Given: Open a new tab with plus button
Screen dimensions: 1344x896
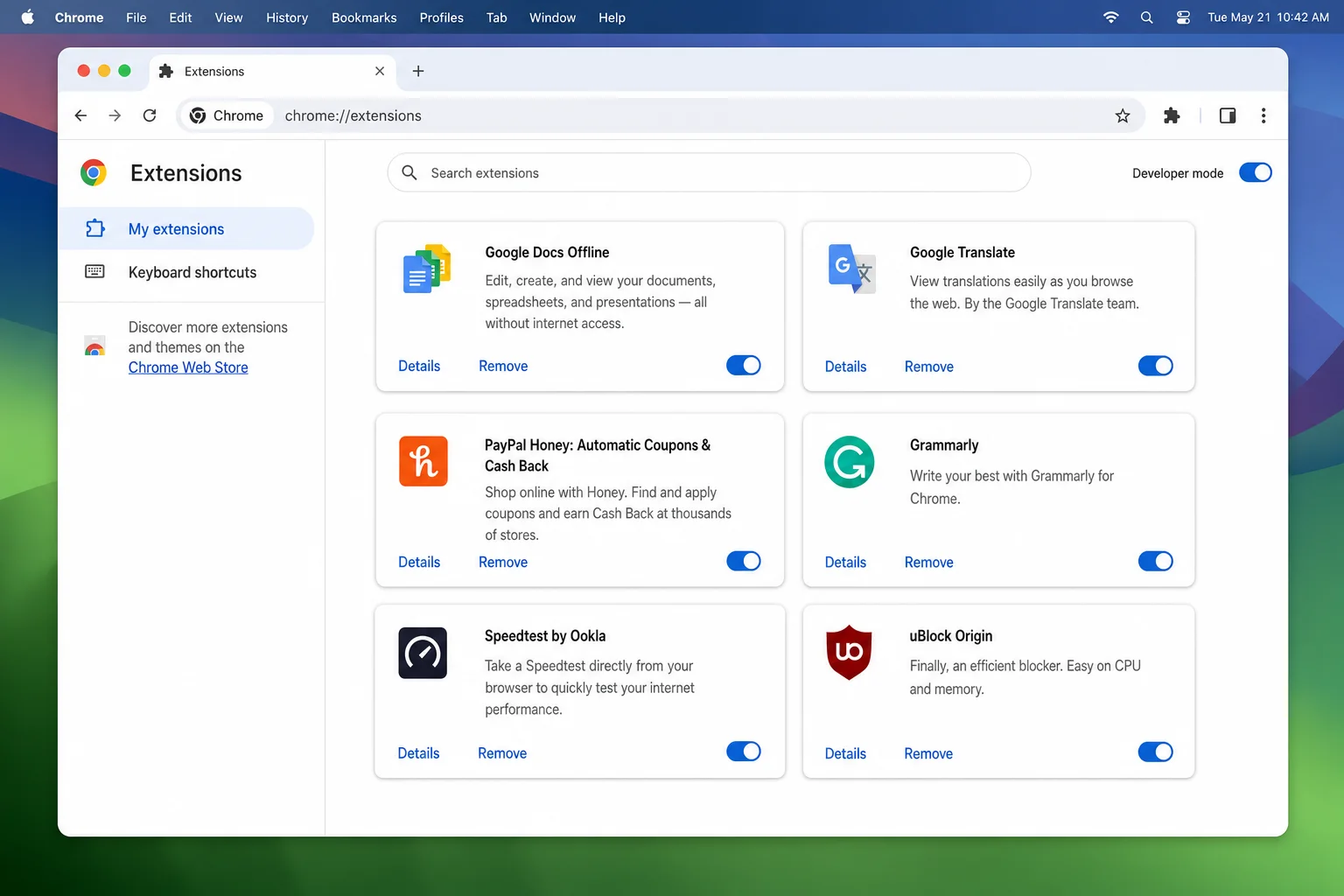Looking at the screenshot, I should pyautogui.click(x=418, y=71).
